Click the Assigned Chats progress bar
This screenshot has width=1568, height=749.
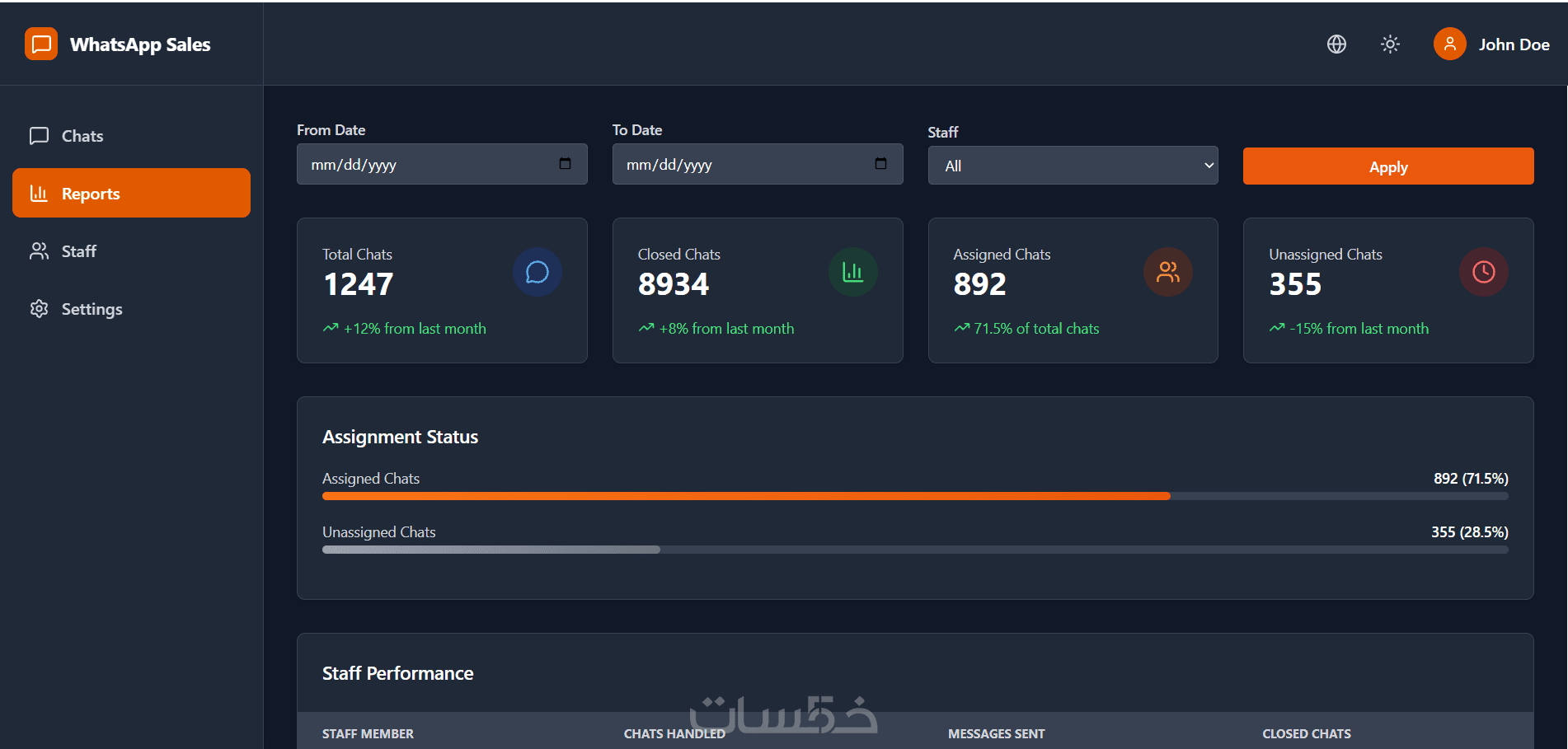pos(915,496)
